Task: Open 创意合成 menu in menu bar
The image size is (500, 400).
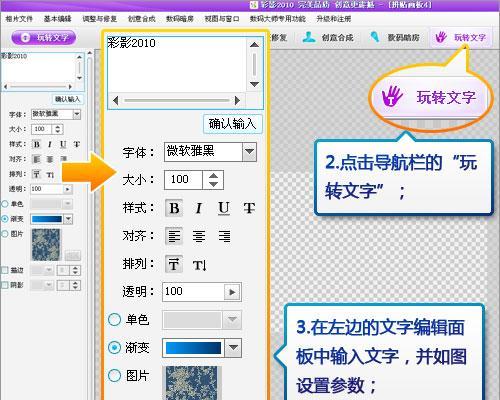Action: click(142, 19)
